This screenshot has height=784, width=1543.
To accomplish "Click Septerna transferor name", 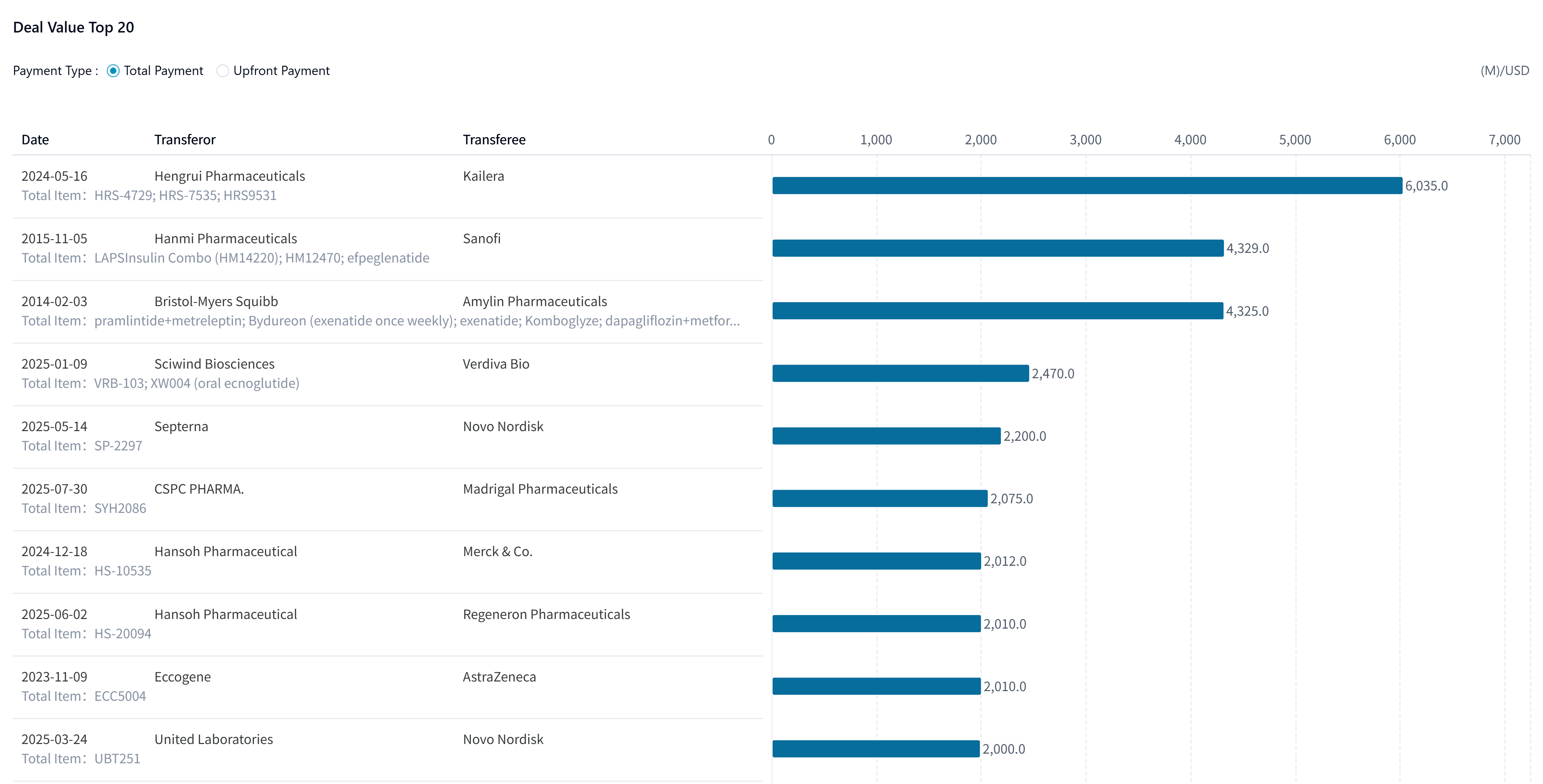I will 181,426.
